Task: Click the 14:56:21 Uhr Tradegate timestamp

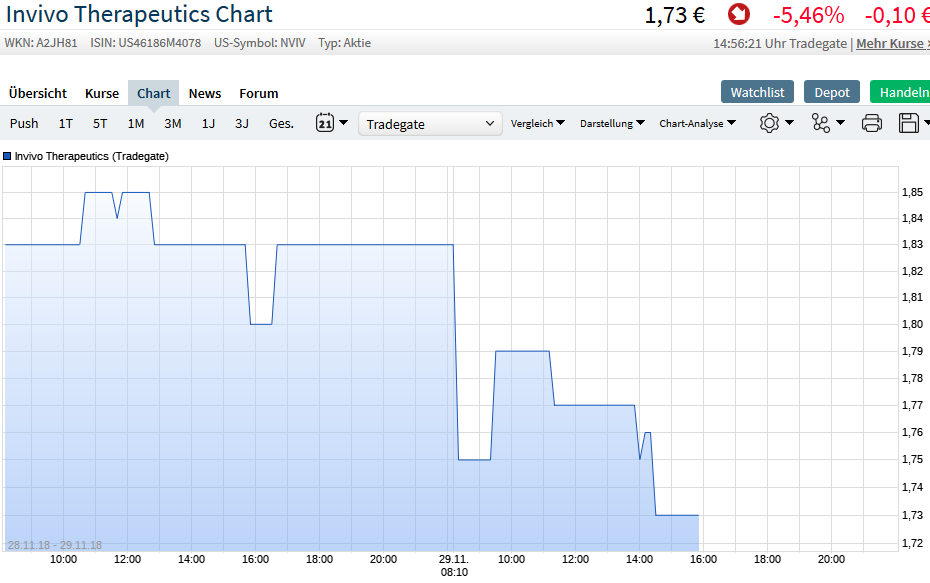Action: tap(780, 43)
